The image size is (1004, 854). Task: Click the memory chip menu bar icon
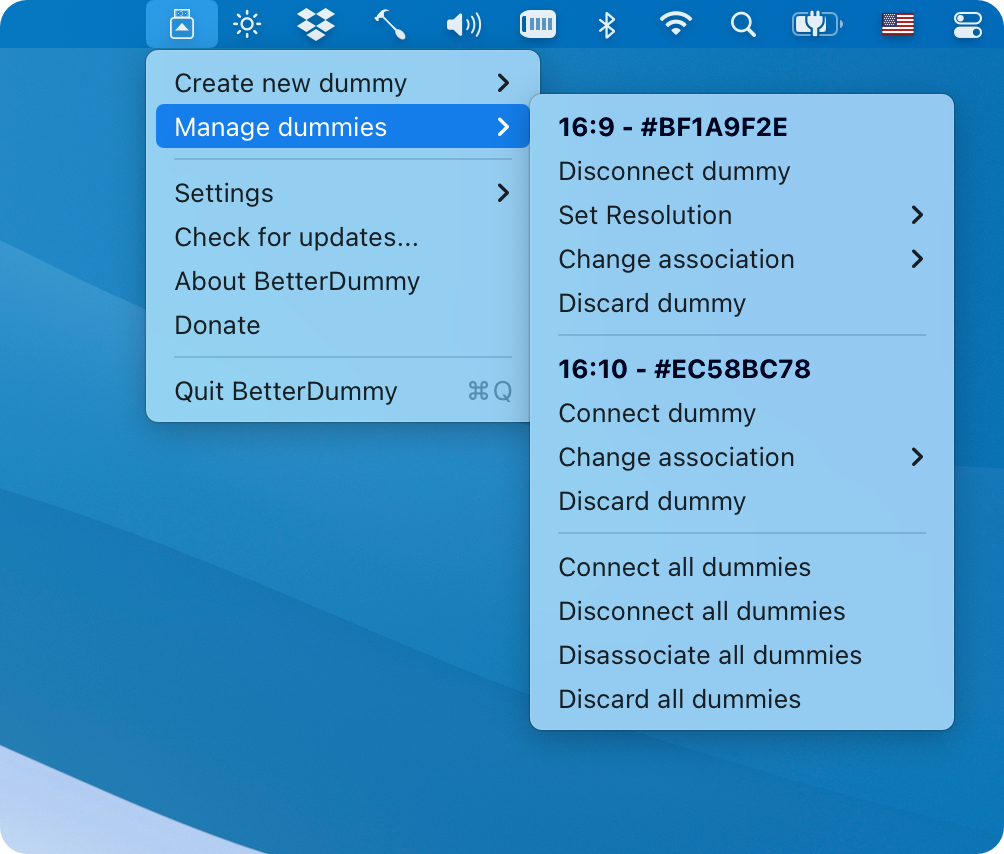pyautogui.click(x=538, y=24)
